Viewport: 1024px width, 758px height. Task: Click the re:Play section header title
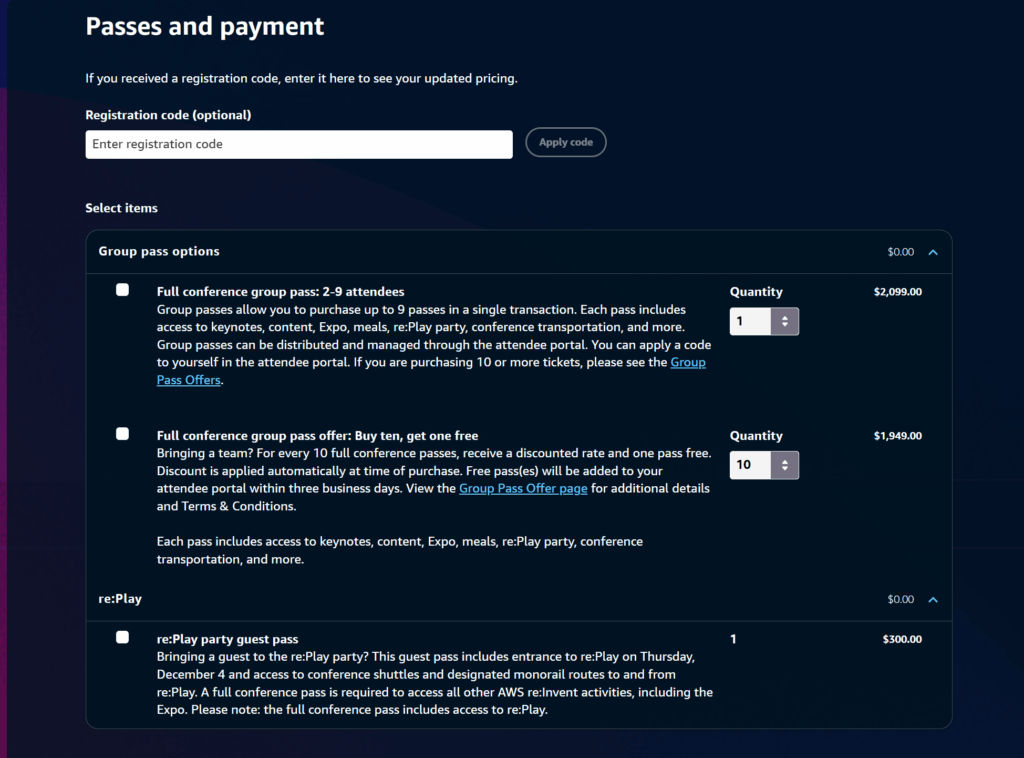pos(120,599)
